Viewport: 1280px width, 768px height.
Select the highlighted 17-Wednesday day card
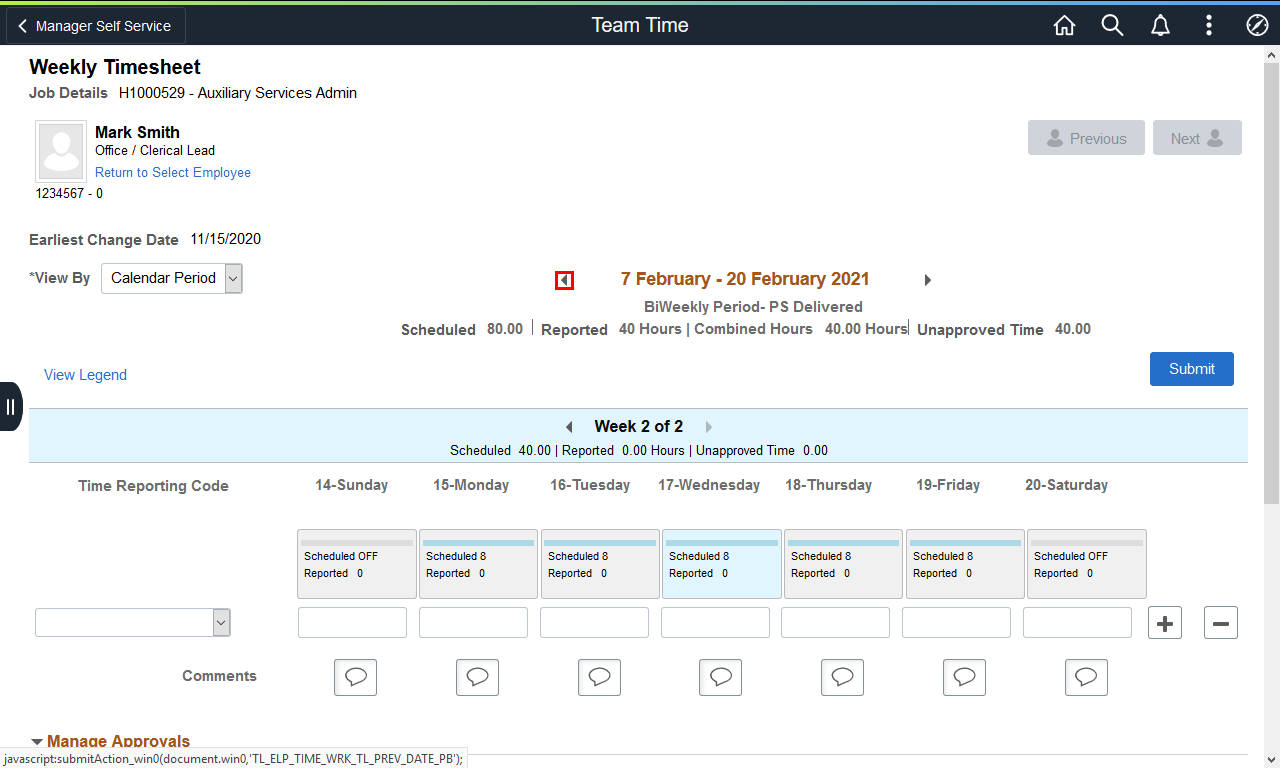[x=722, y=564]
